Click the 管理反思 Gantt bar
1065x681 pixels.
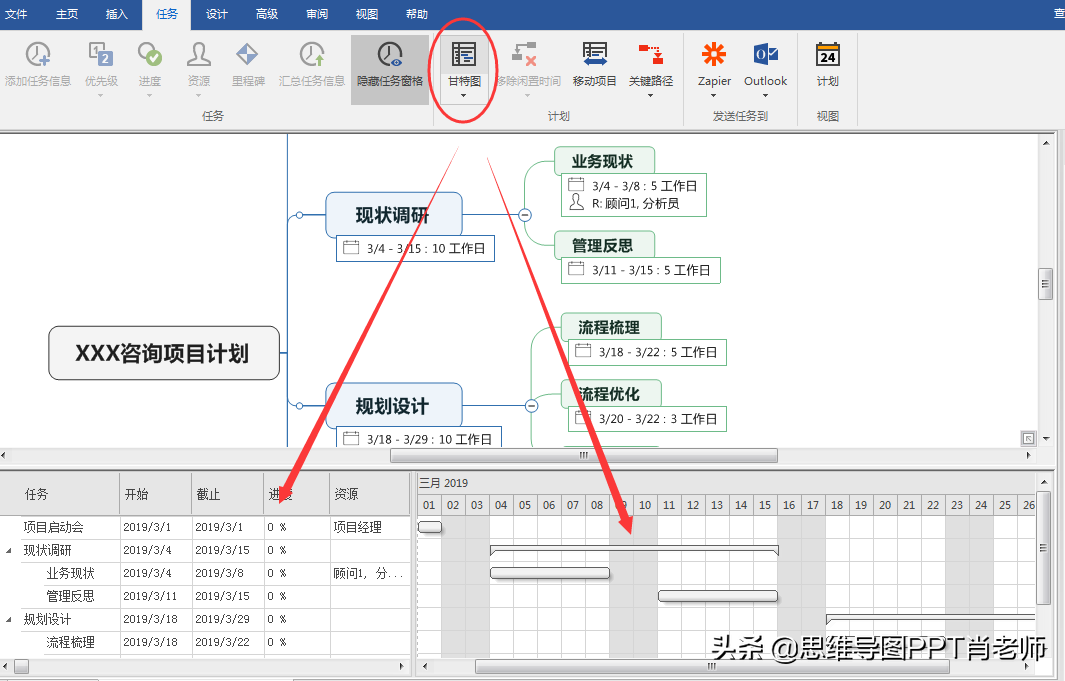point(718,596)
